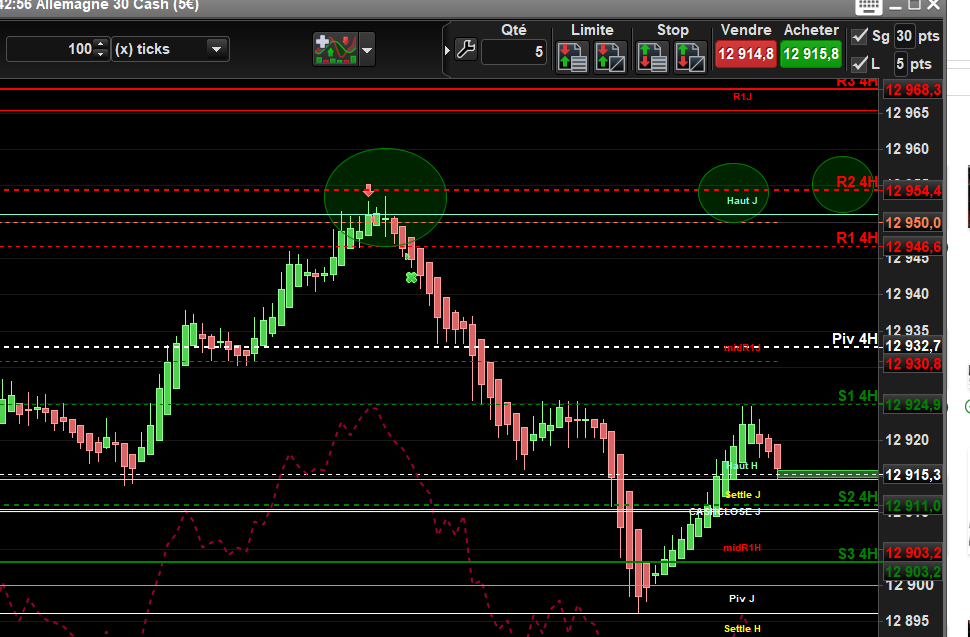
Task: Click the Piv J level label
Action: 742,599
